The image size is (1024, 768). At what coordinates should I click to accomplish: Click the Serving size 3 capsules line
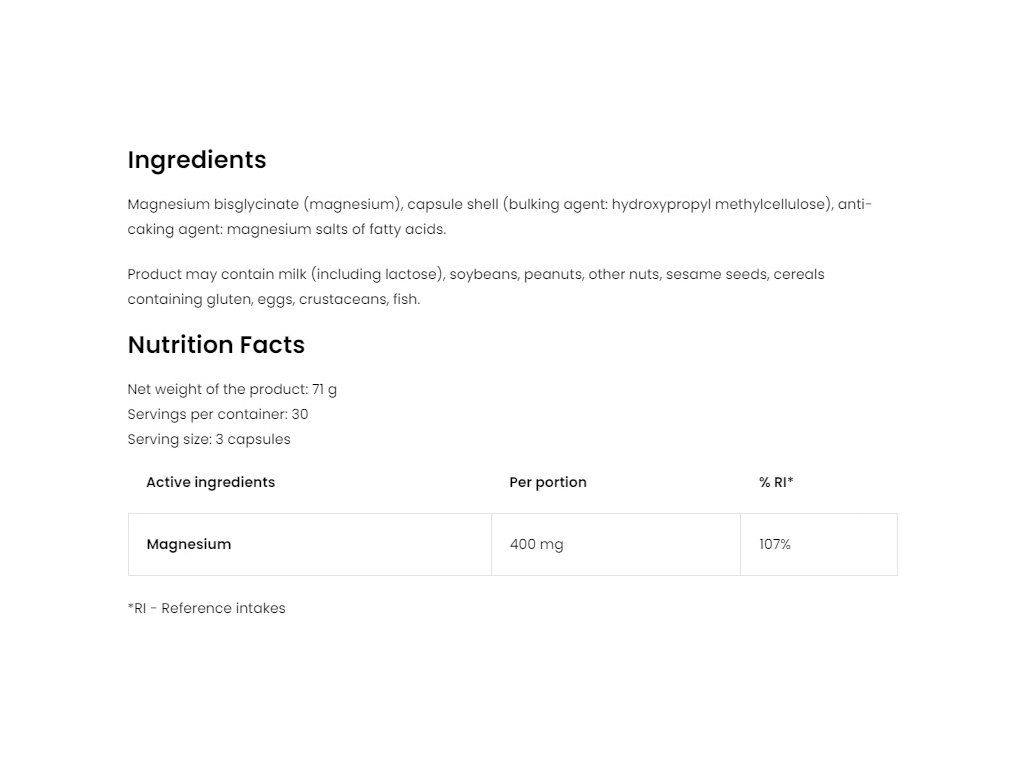209,439
